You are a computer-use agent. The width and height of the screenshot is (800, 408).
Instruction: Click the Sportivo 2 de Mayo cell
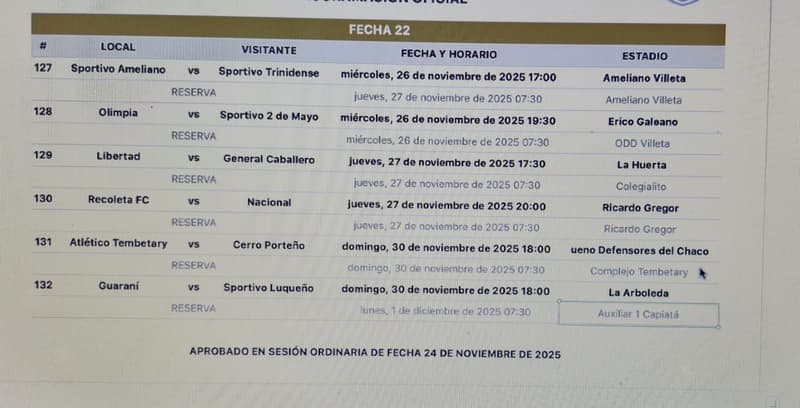point(269,116)
